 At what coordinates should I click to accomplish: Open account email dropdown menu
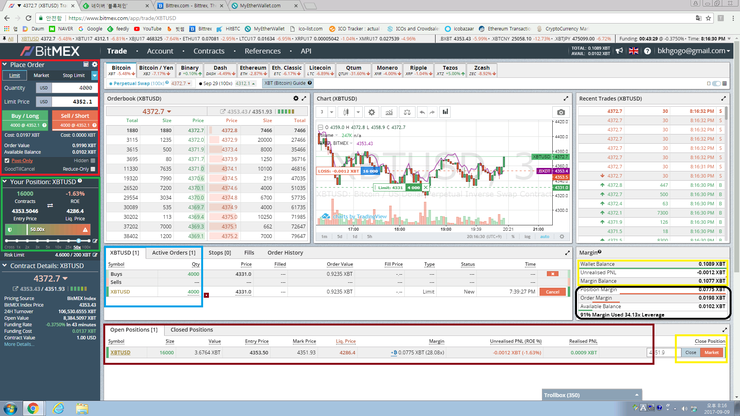pyautogui.click(x=694, y=51)
